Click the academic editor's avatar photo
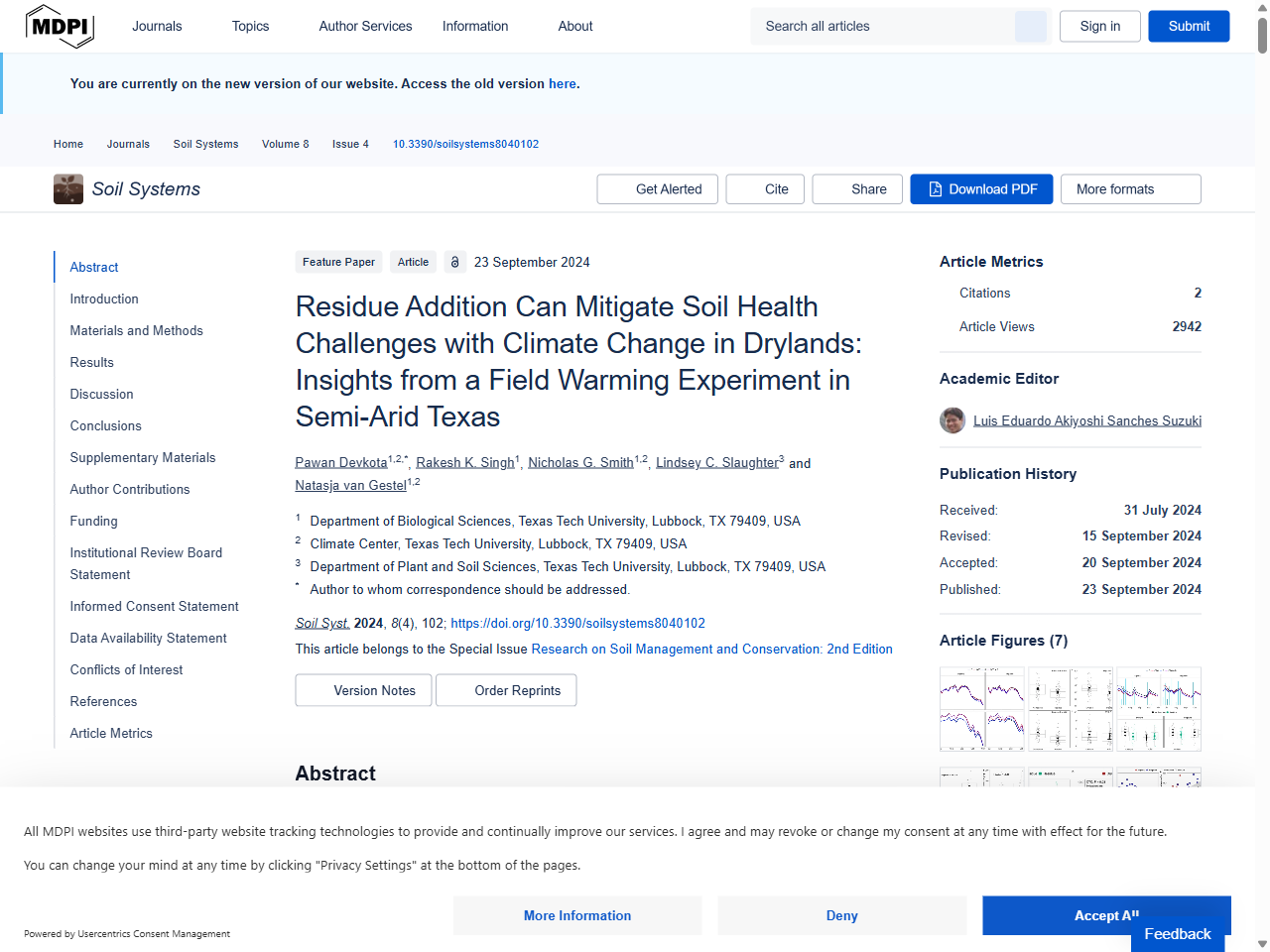Image resolution: width=1270 pixels, height=952 pixels. coord(952,420)
